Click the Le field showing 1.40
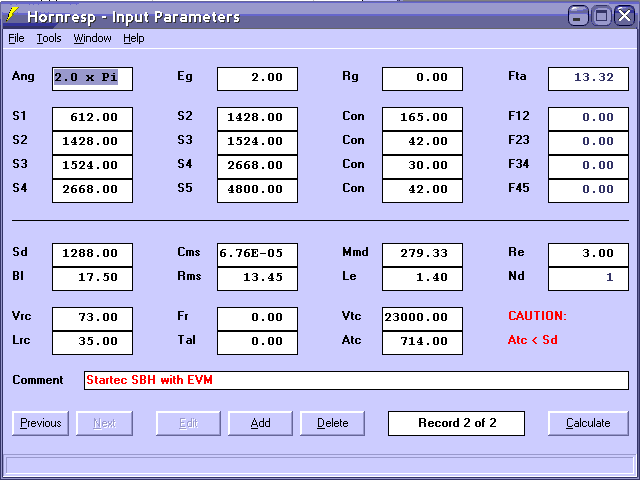The image size is (640, 480). pos(422,279)
